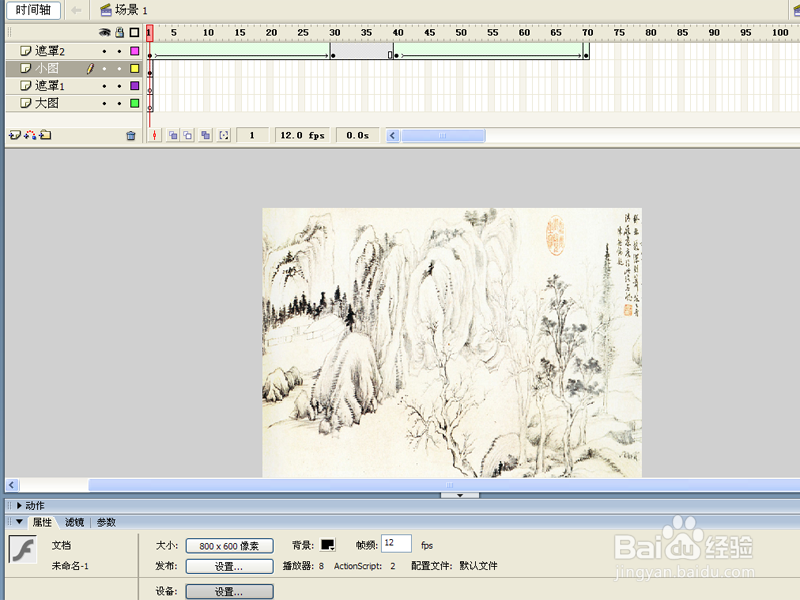Click the red playhead at frame 1
Viewport: 800px width, 600px height.
pyautogui.click(x=149, y=33)
